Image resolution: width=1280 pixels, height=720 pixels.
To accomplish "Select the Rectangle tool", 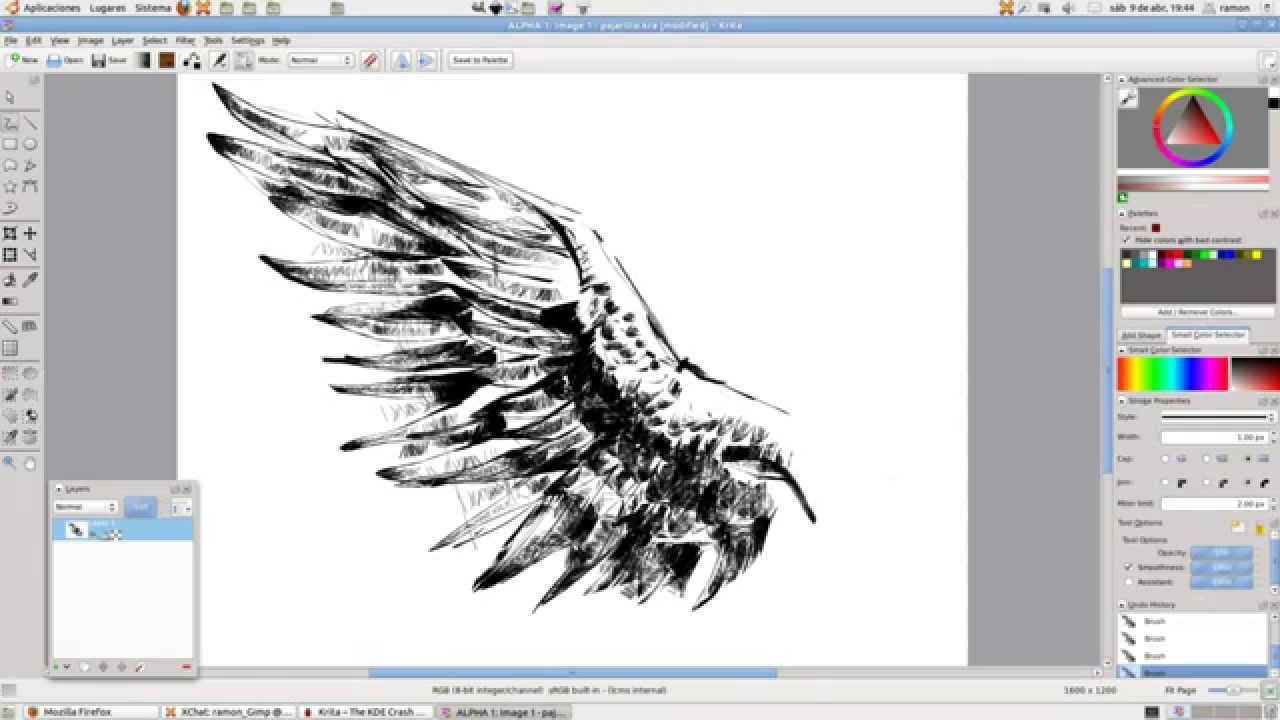I will [x=10, y=143].
